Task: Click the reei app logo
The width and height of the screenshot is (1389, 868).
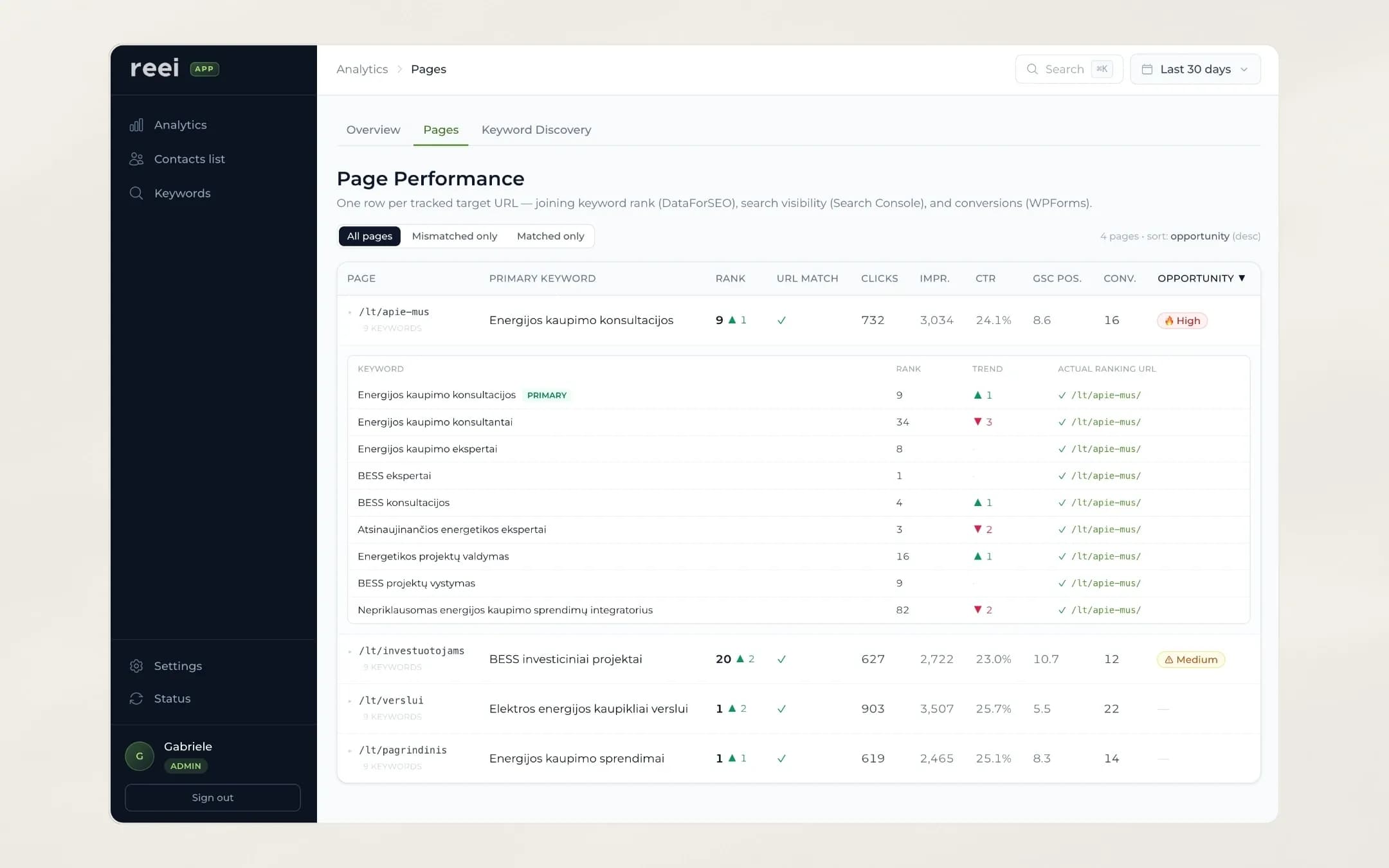Action: [x=155, y=68]
